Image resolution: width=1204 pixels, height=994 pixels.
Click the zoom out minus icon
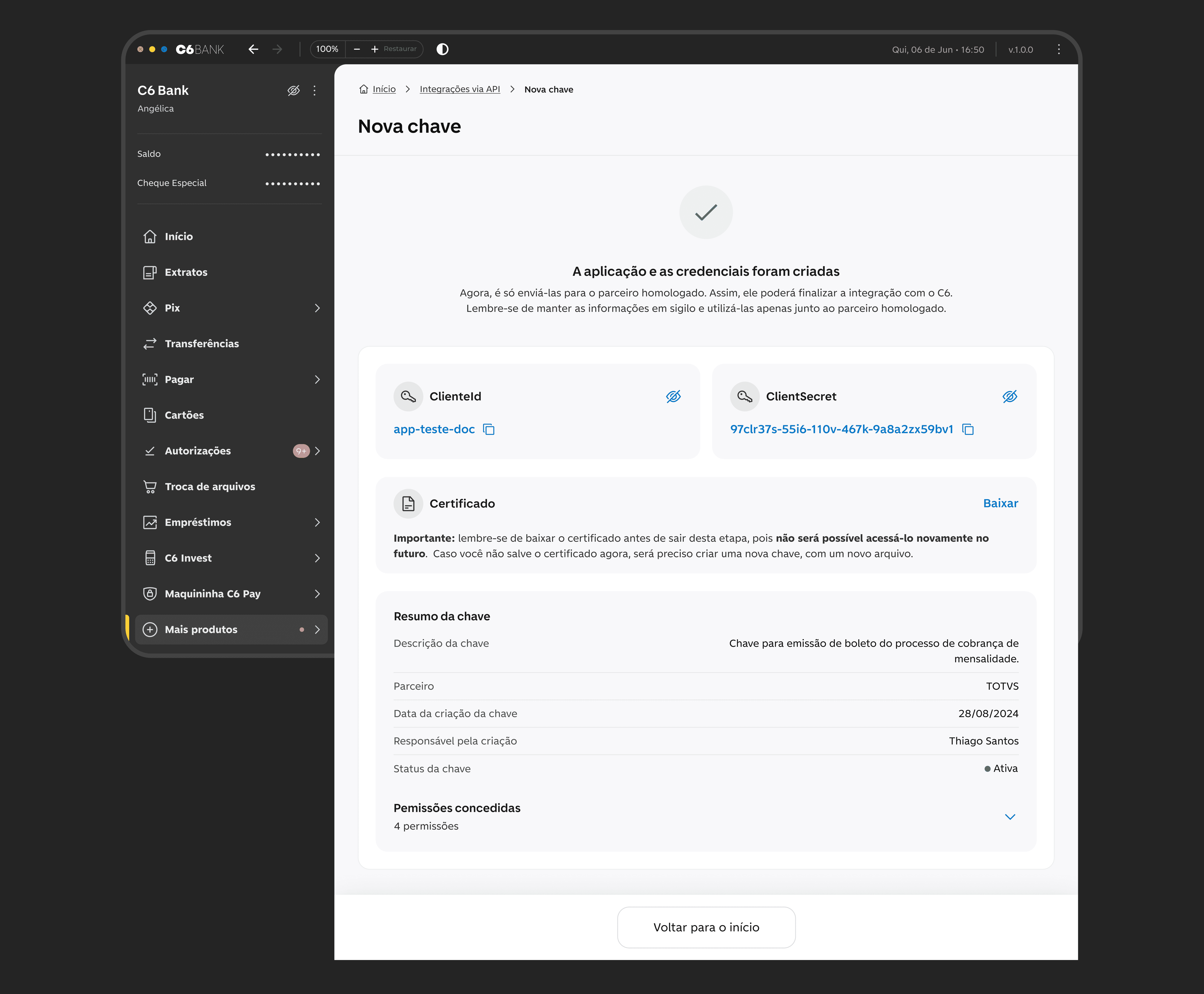[x=357, y=49]
